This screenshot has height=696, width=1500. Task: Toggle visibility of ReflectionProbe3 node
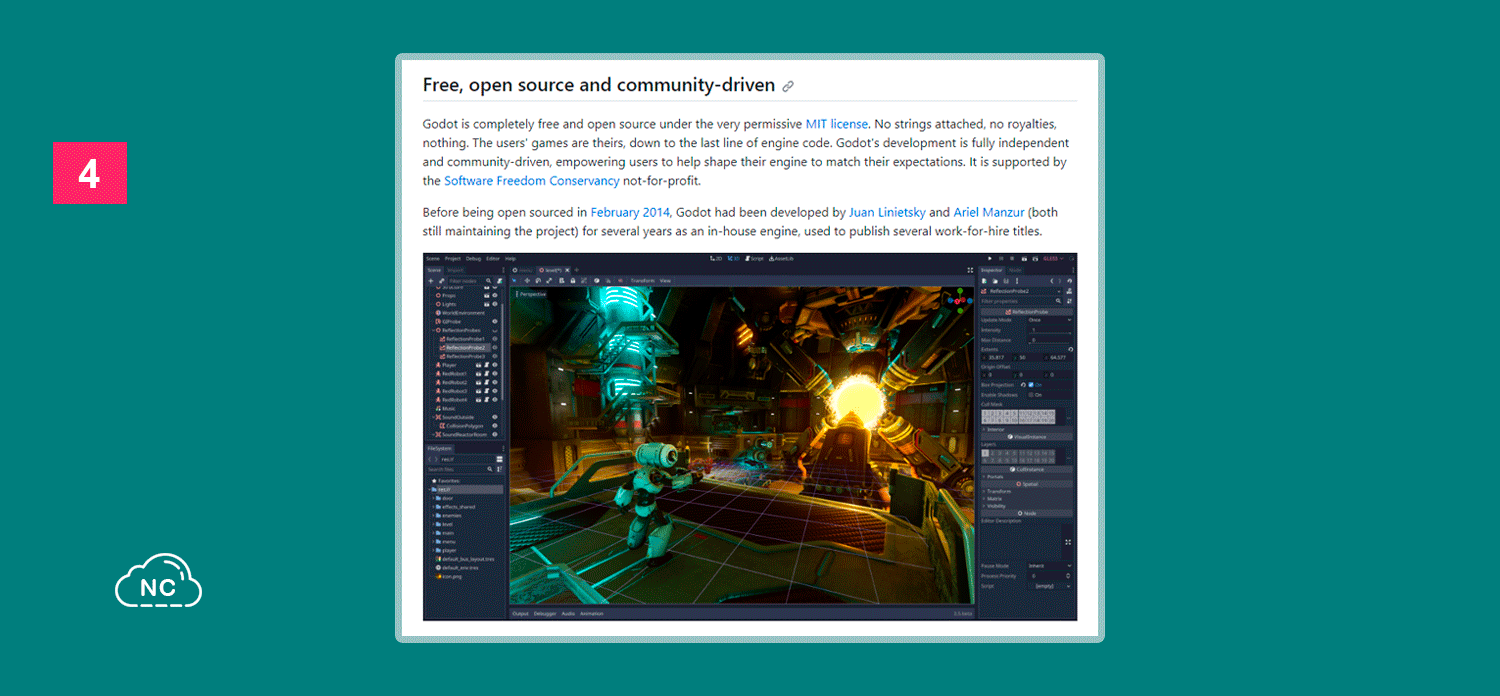(x=494, y=356)
